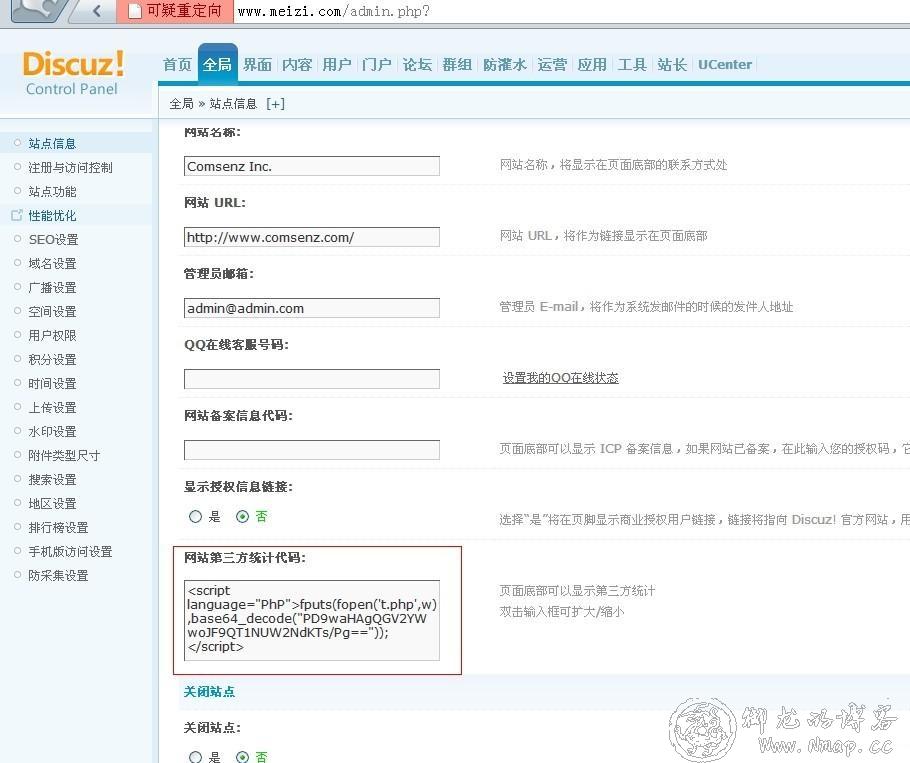Screen dimensions: 910x763
Task: Switch to the 门户 tab
Action: click(x=376, y=64)
